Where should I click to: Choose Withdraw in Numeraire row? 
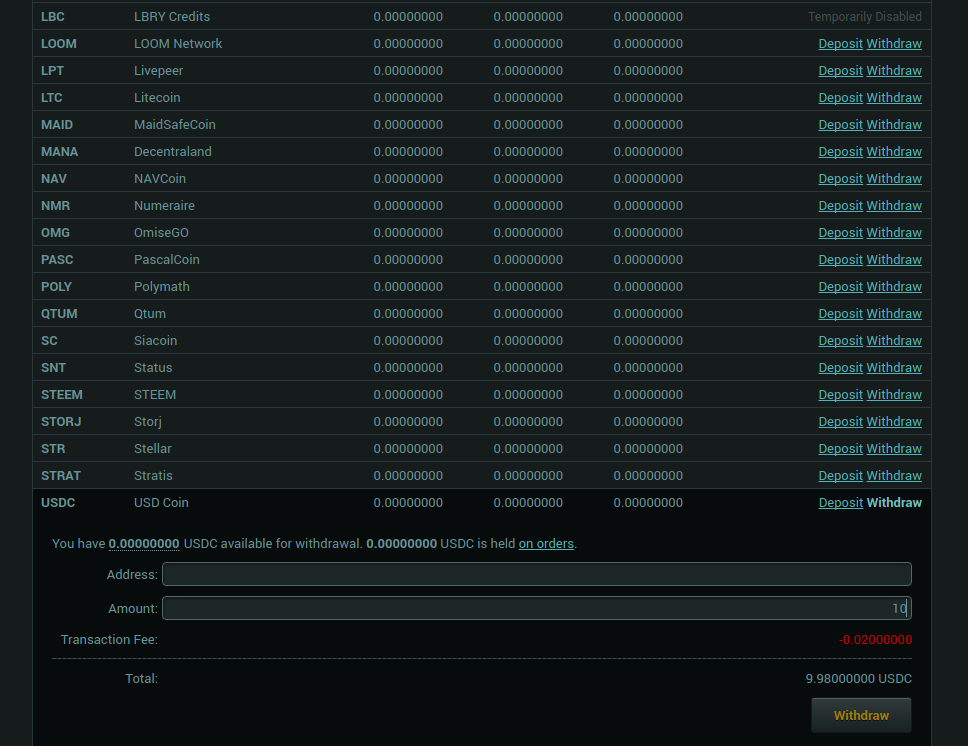894,206
